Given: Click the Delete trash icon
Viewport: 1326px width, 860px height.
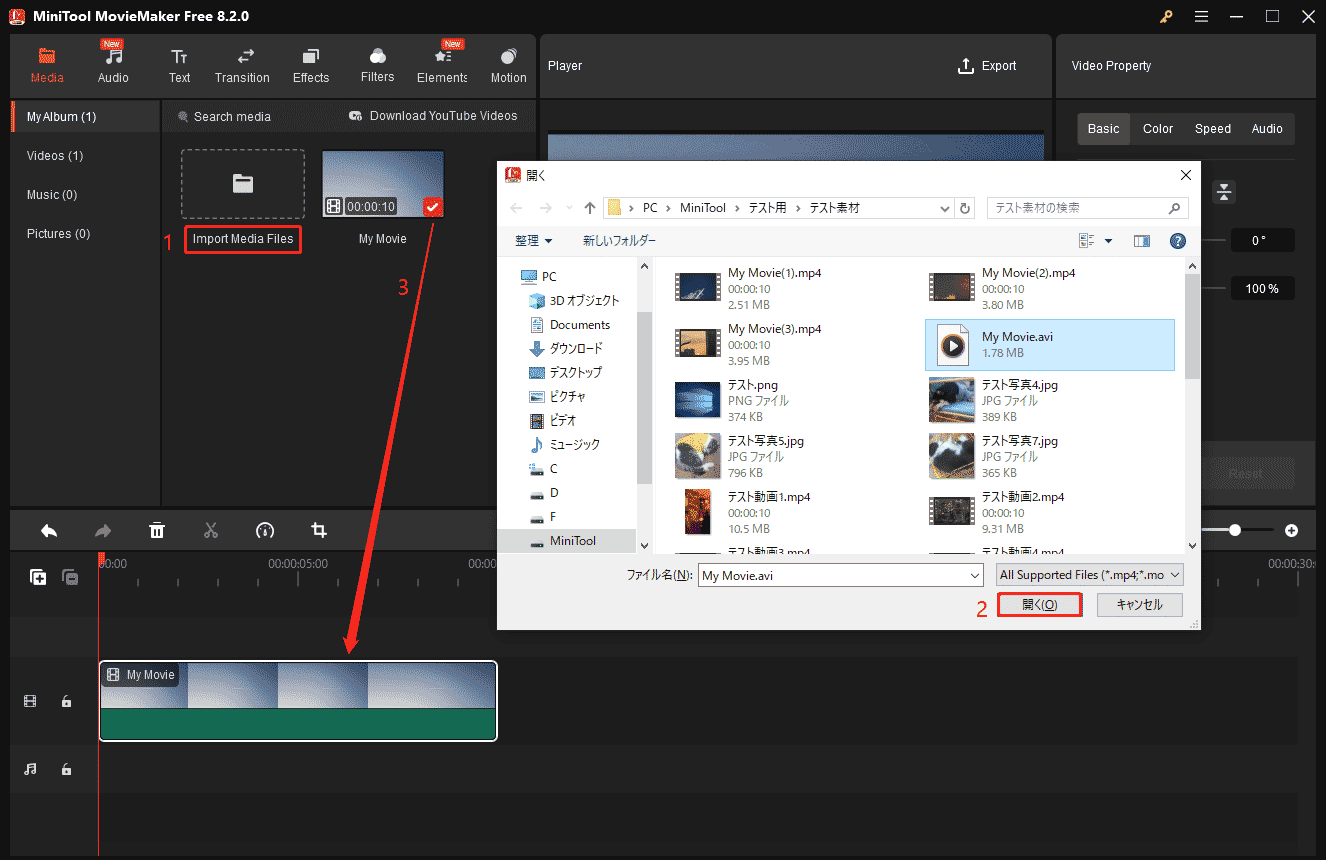Looking at the screenshot, I should point(157,530).
